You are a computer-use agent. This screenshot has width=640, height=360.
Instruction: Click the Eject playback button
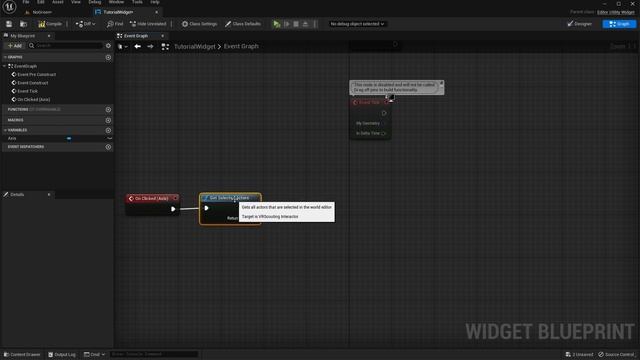[x=305, y=24]
